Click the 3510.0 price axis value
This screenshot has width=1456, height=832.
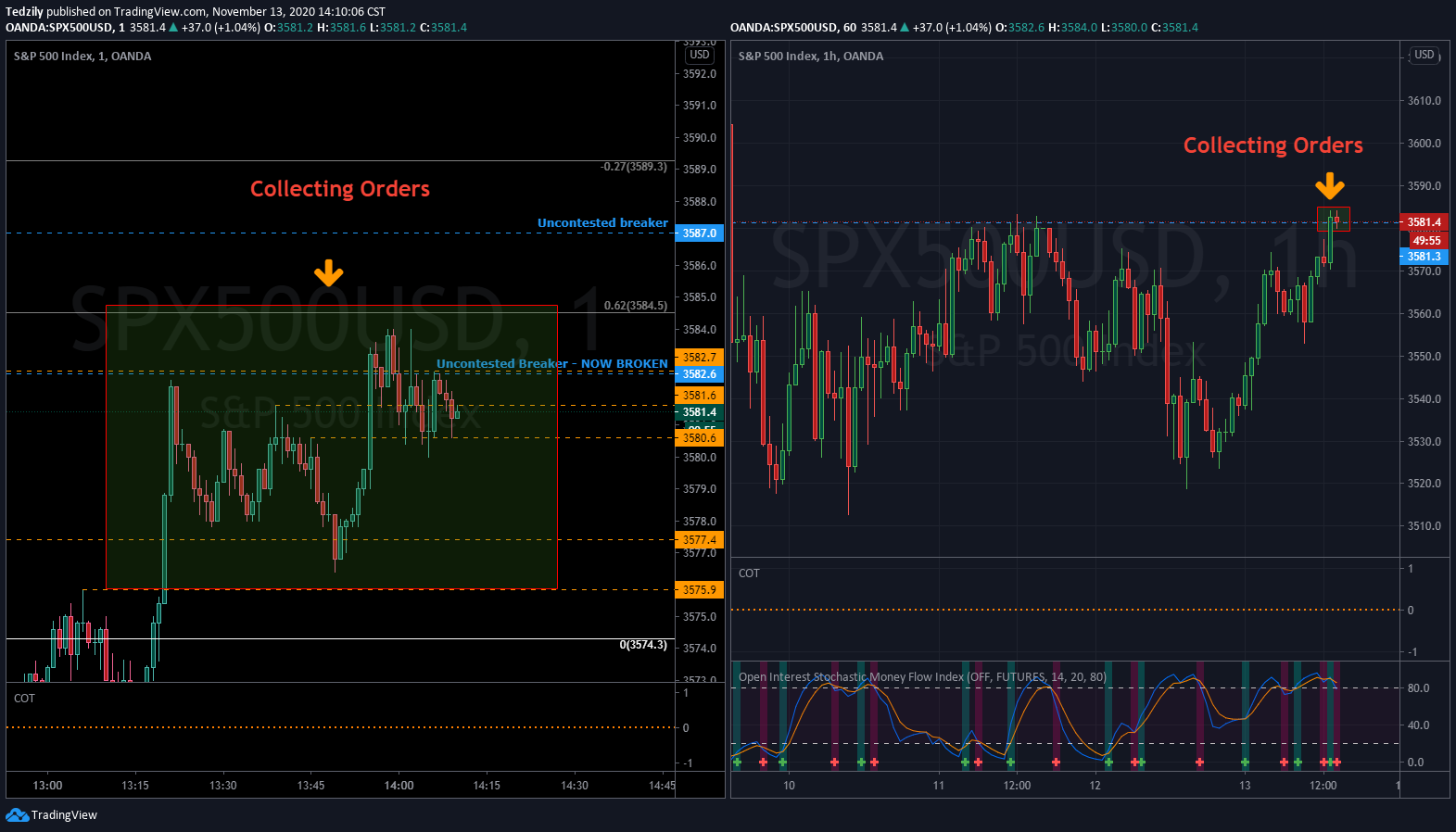pos(1424,526)
